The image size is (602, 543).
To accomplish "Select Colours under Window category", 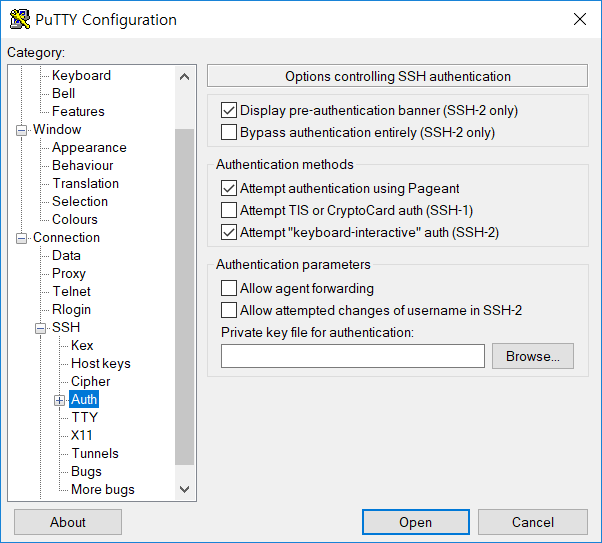I will pos(75,219).
